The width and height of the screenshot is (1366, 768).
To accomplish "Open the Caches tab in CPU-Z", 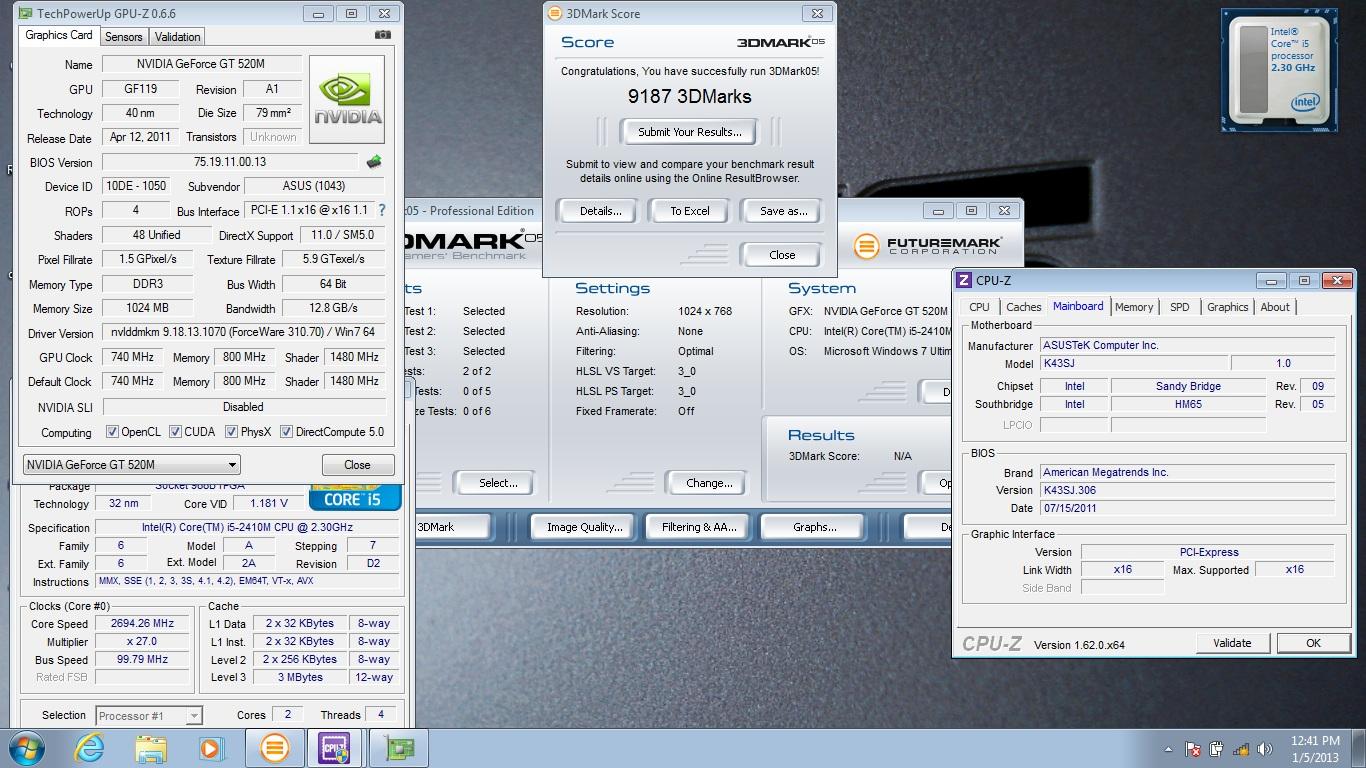I will [1023, 307].
